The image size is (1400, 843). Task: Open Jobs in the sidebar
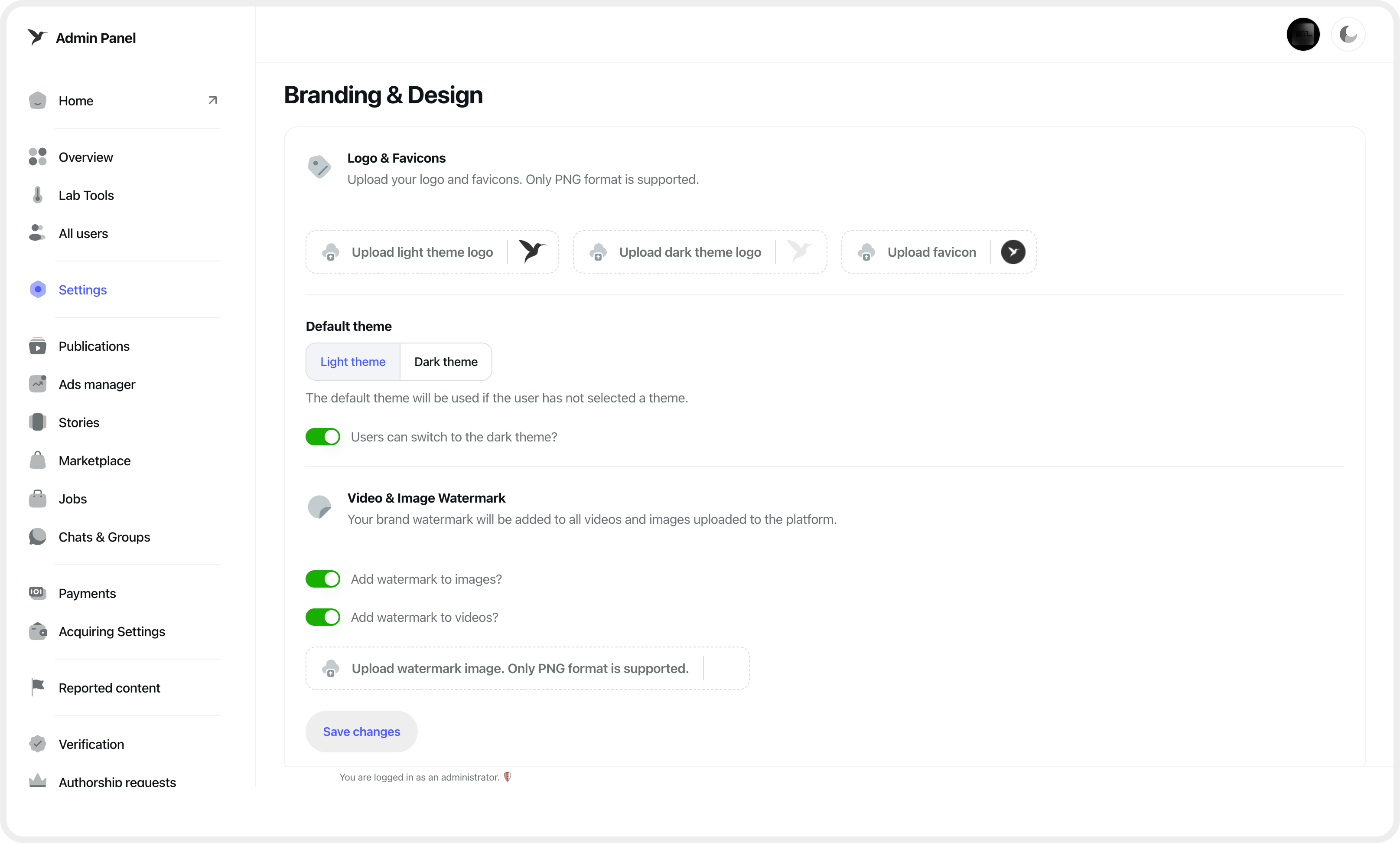[73, 499]
